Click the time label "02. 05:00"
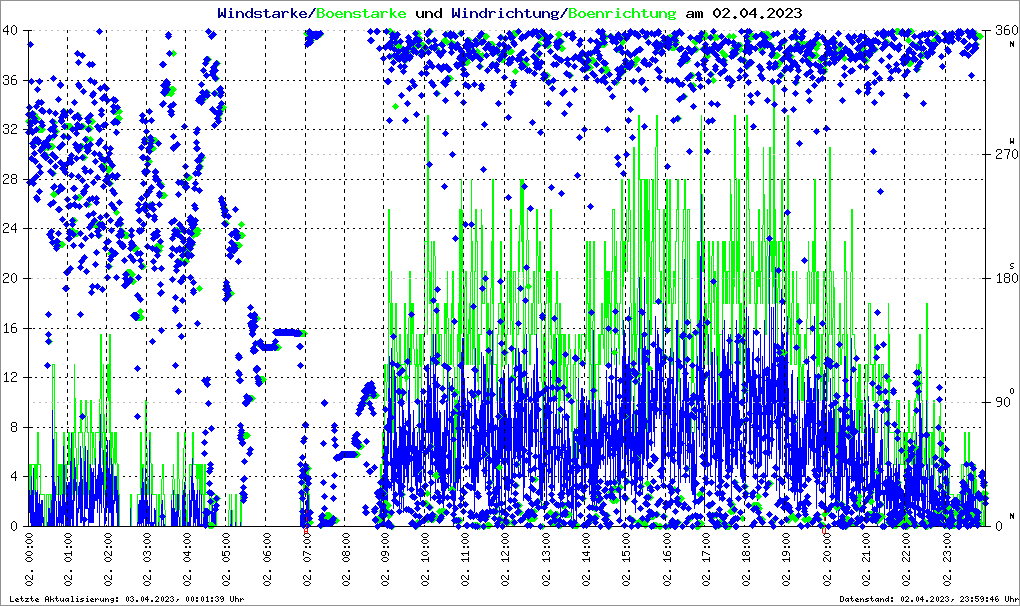This screenshot has width=1020, height=606. (x=226, y=559)
